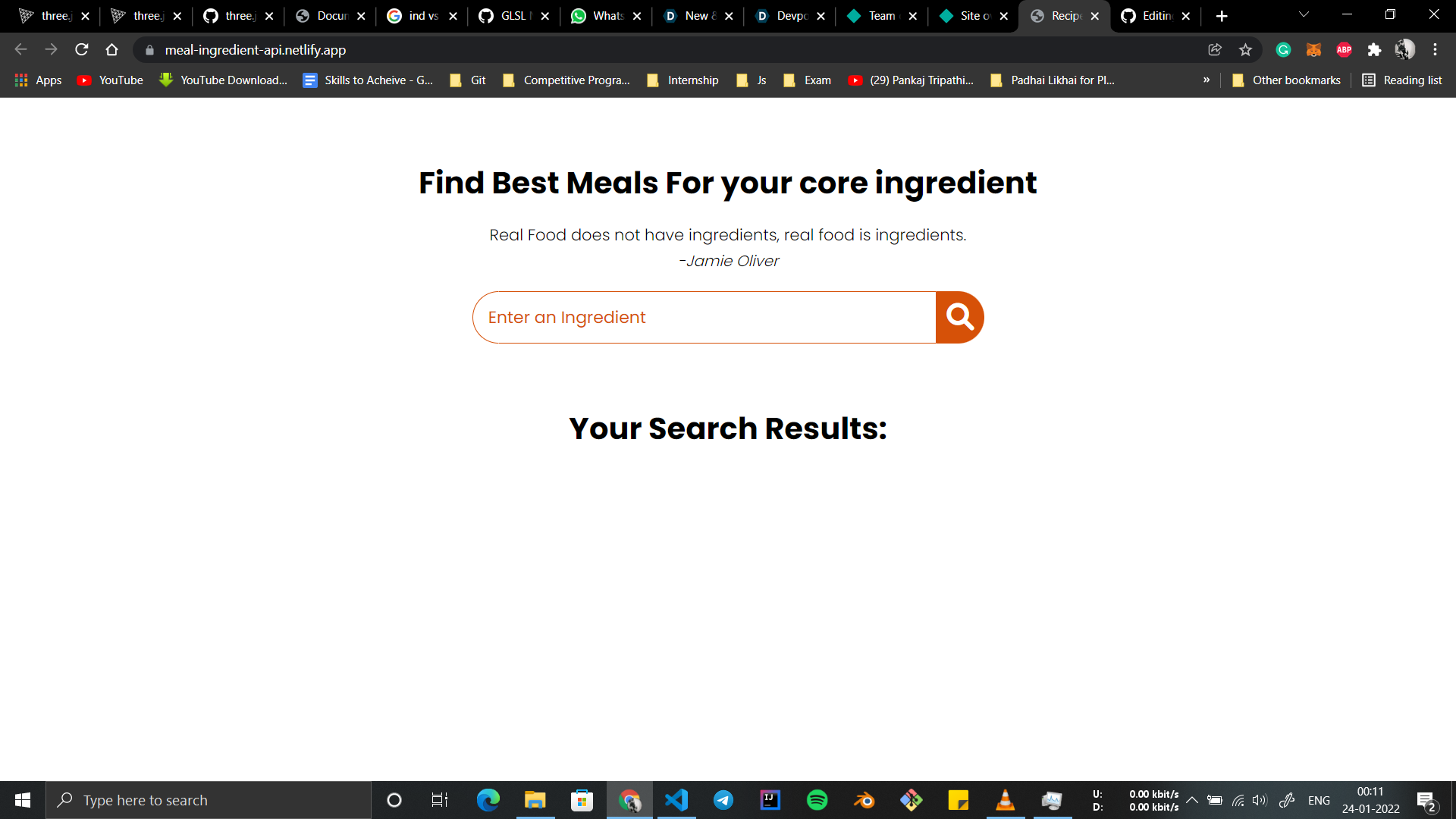Open the Extensions puzzle piece menu
The height and width of the screenshot is (819, 1456).
coord(1374,49)
